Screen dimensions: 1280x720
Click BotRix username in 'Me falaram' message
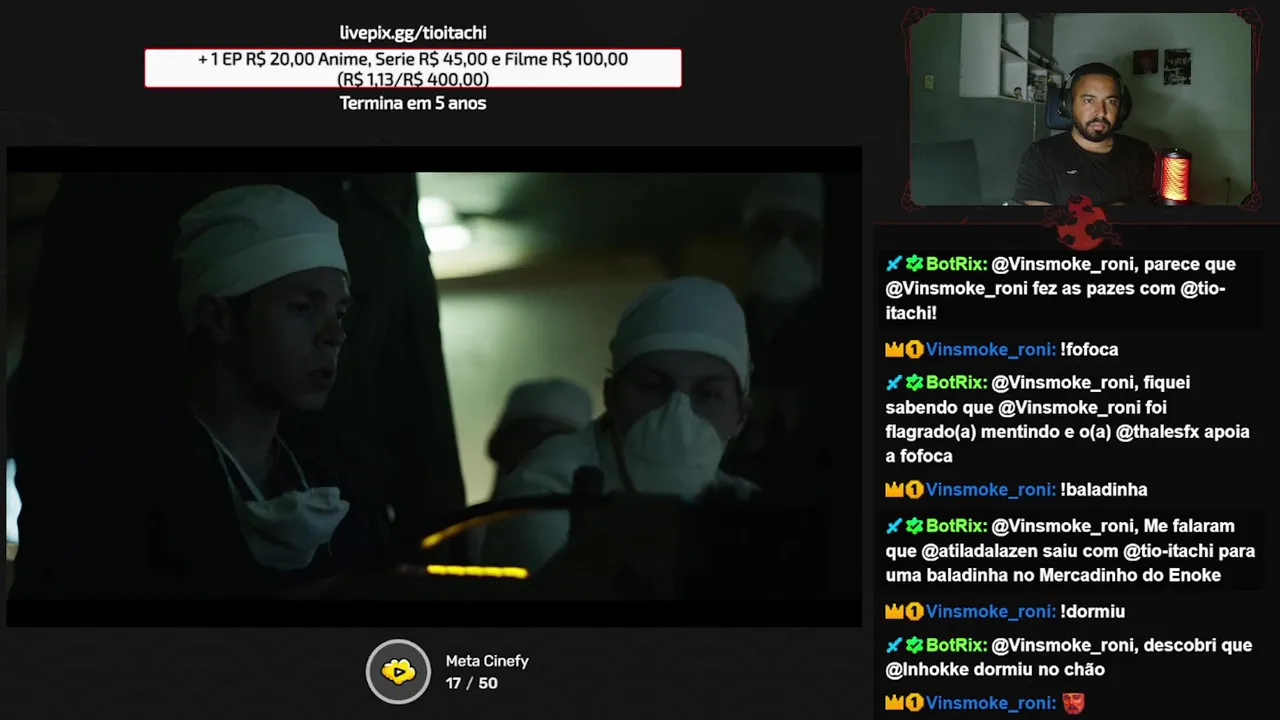coord(957,526)
